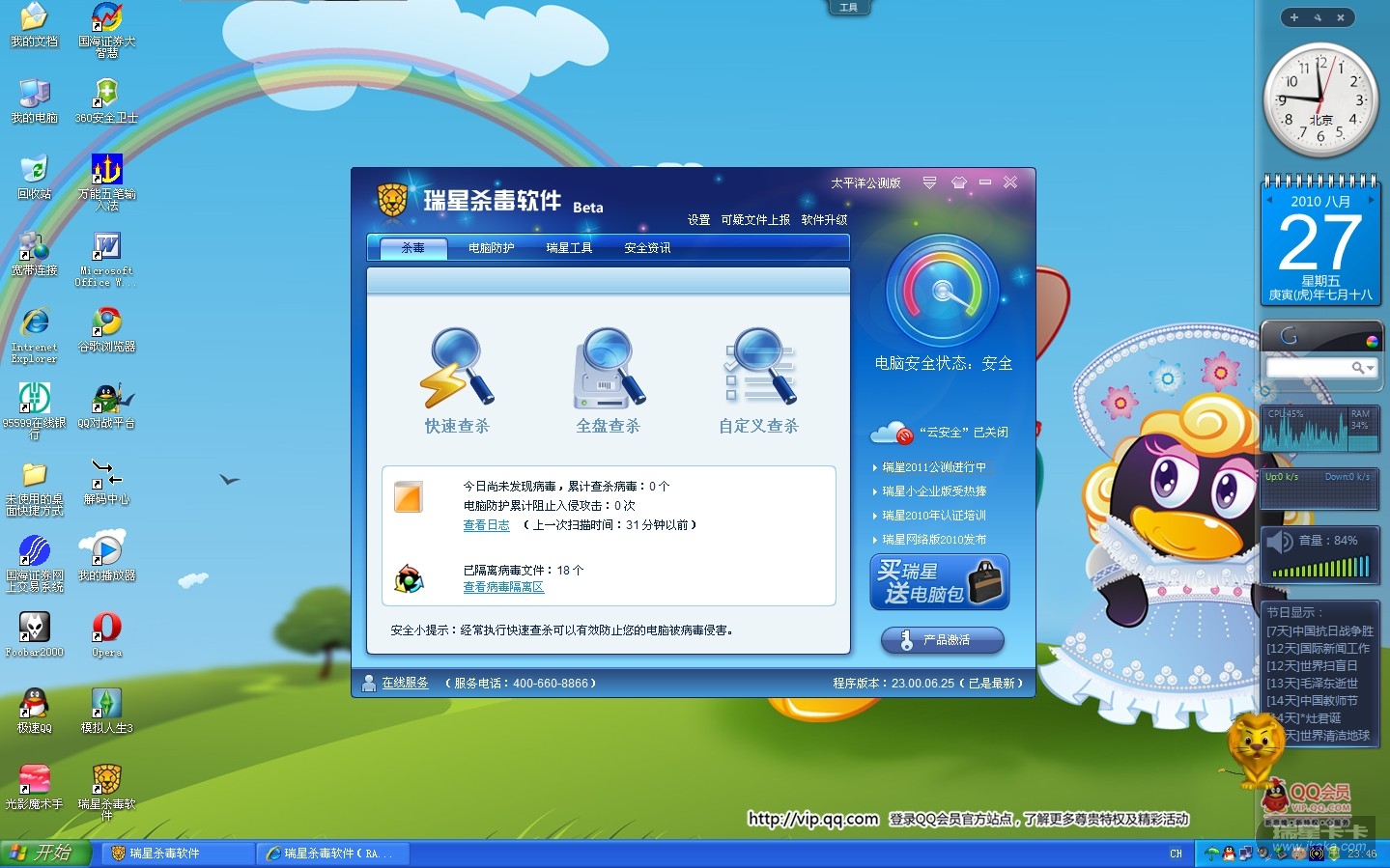This screenshot has height=868, width=1390.
Task: Add a gadget with sidebar plus button
Action: coord(1294,17)
